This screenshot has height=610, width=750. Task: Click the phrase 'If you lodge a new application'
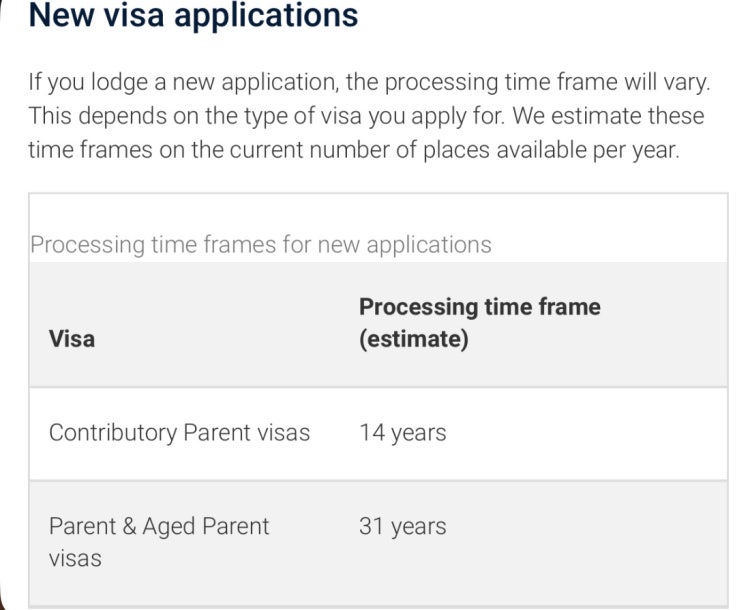(x=181, y=82)
